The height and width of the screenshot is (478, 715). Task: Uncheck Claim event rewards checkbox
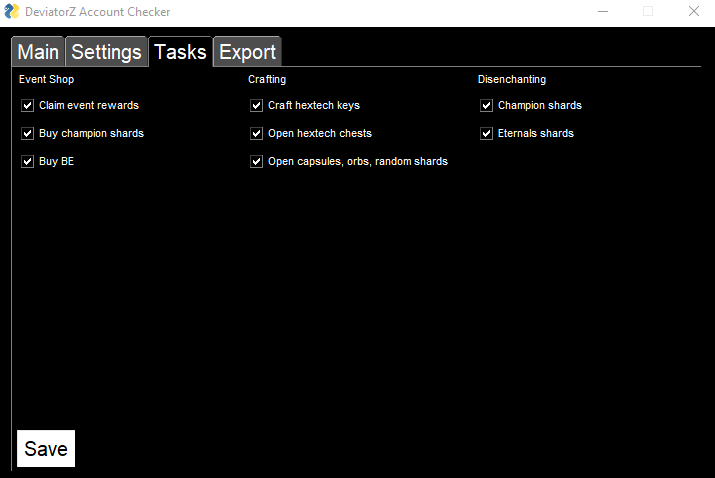click(x=27, y=105)
